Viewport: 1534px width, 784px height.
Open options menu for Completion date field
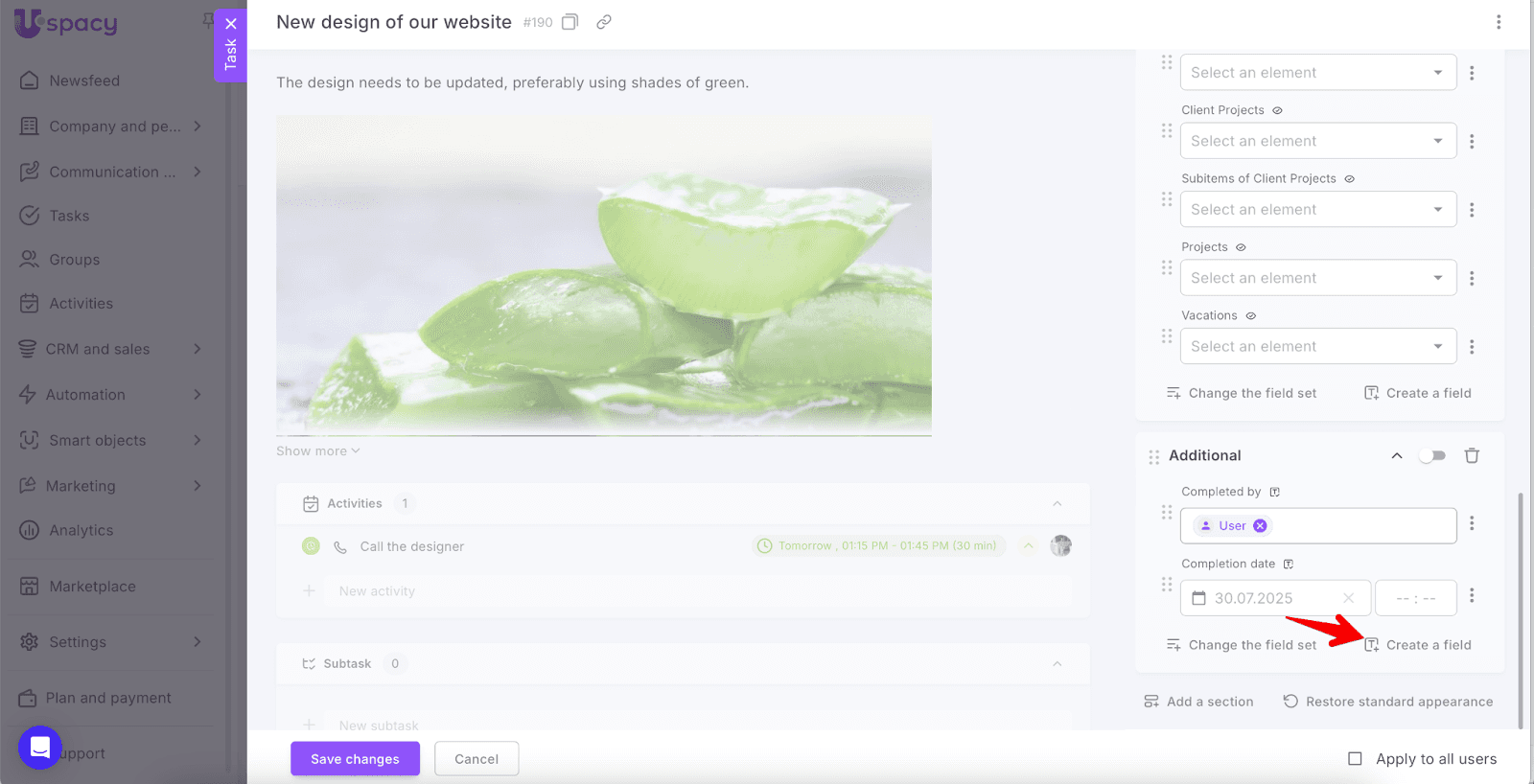point(1472,595)
